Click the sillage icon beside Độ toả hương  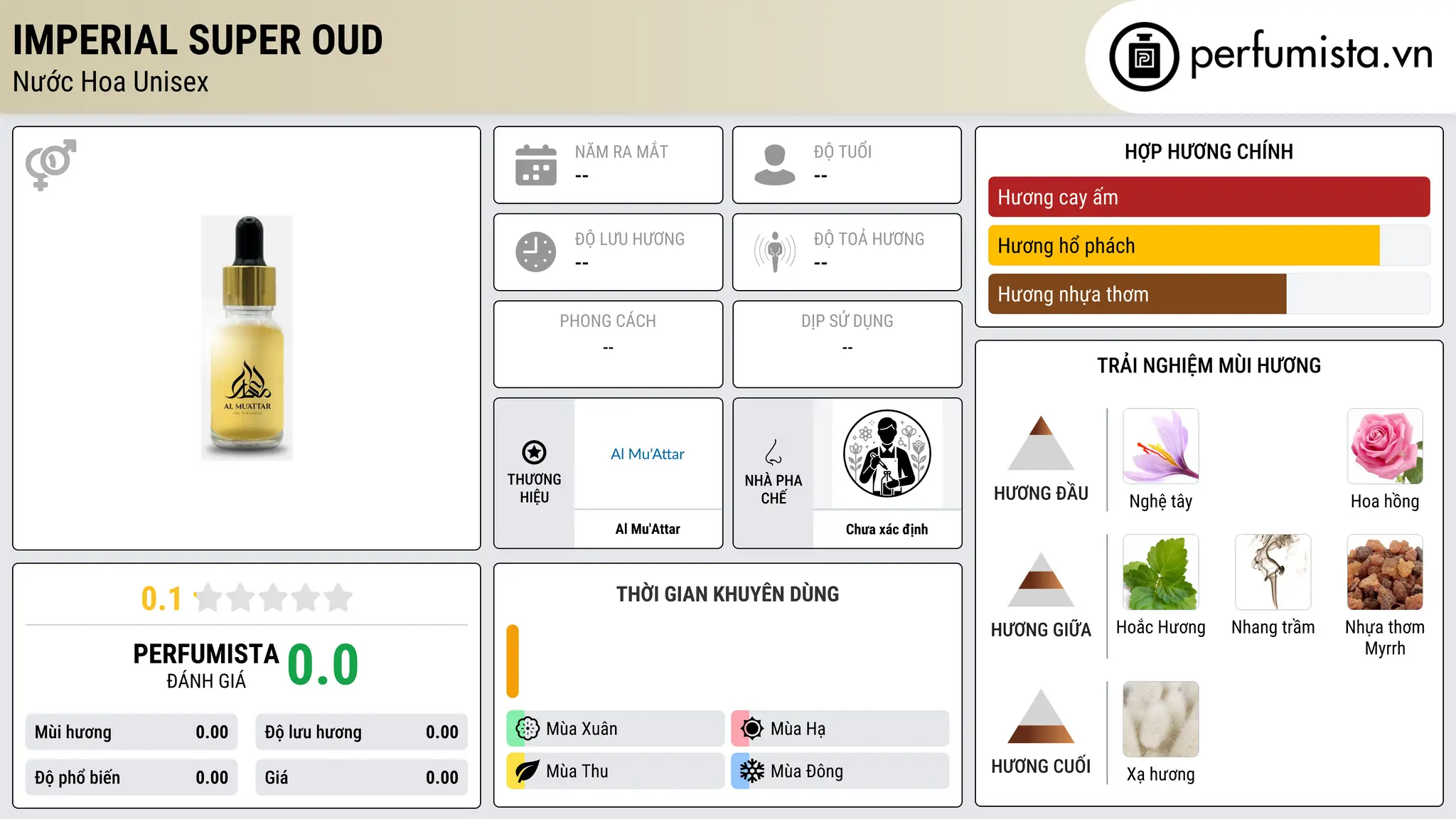775,252
